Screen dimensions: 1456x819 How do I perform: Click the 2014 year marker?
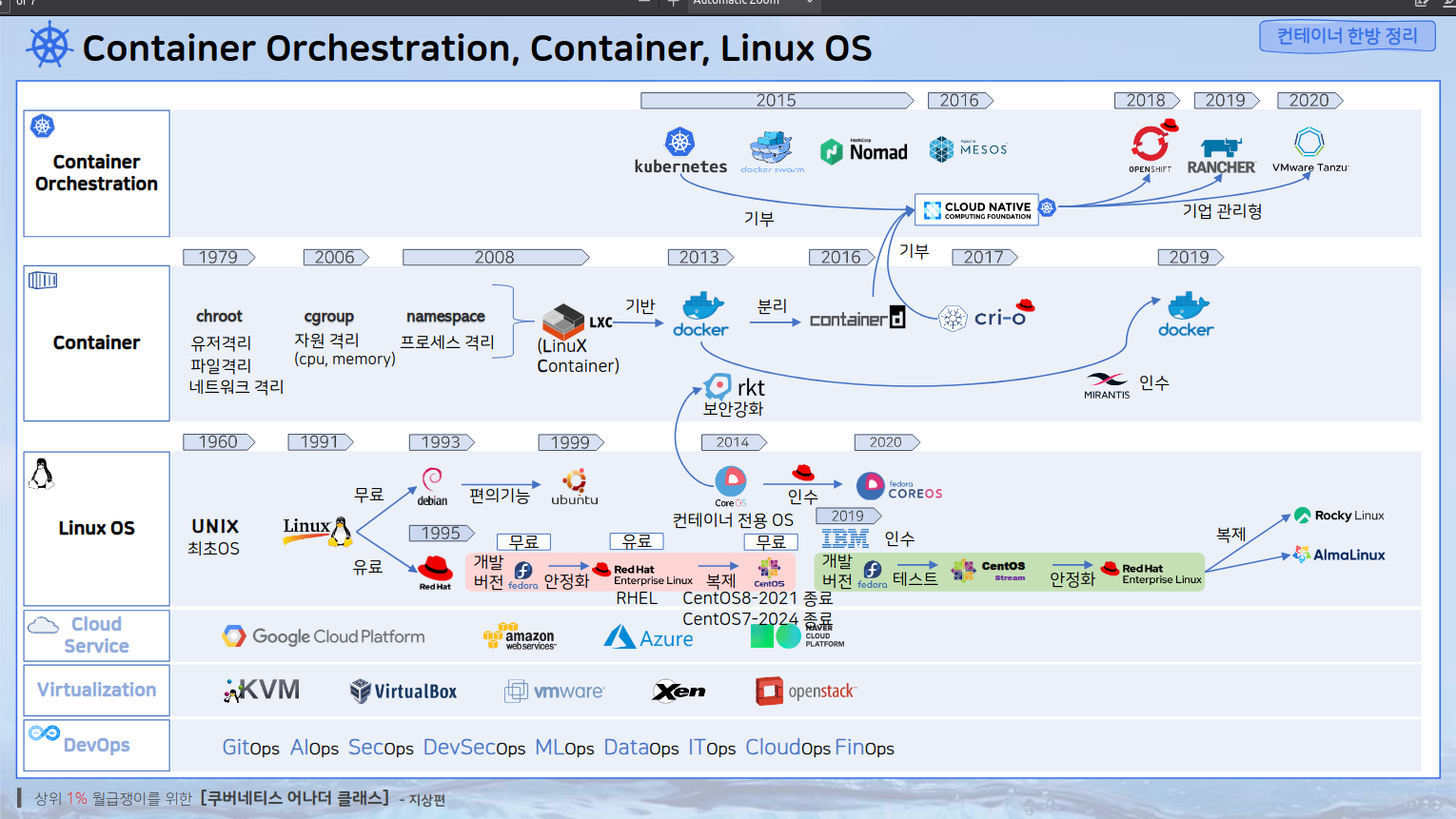734,441
